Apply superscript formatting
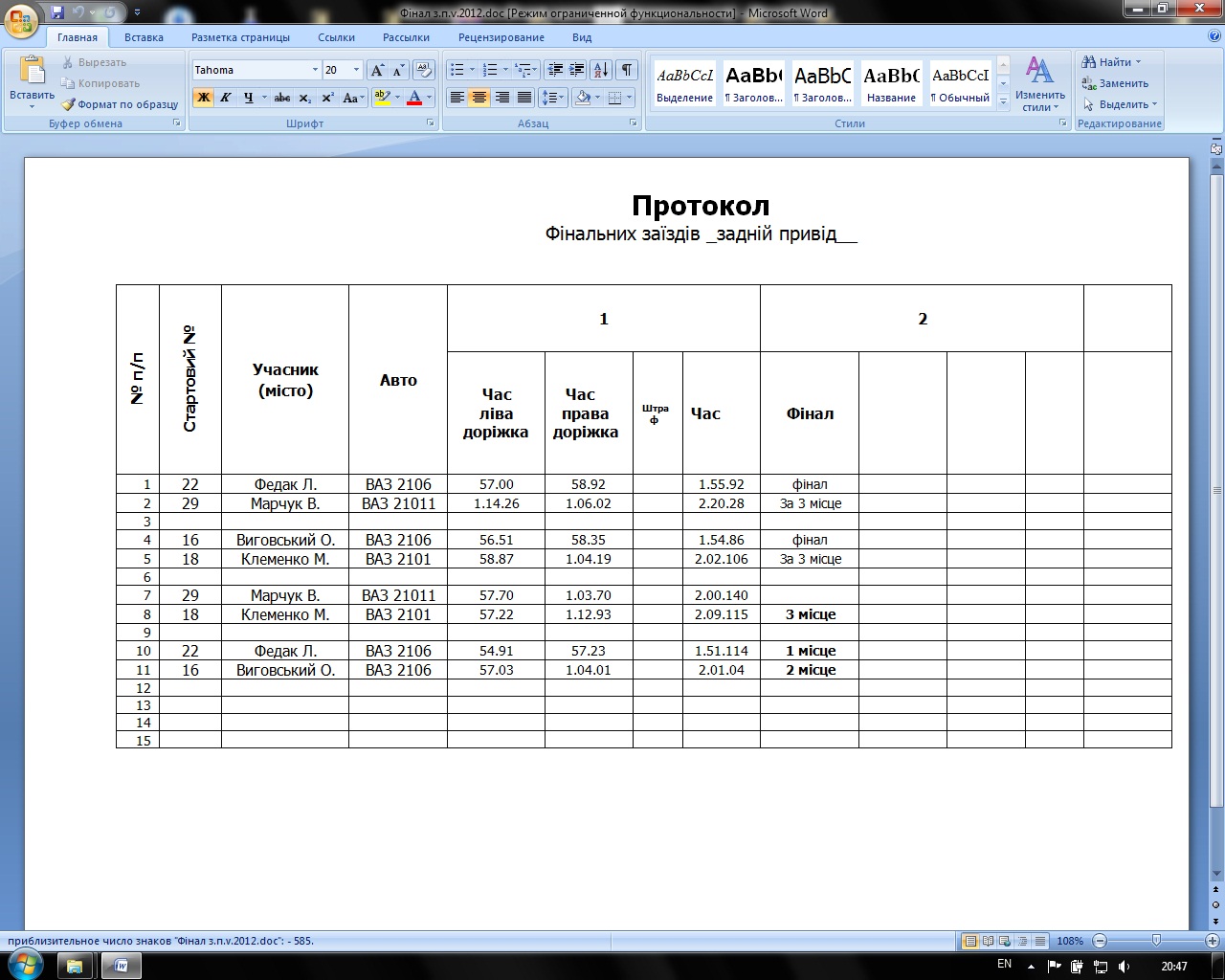Screen dimensions: 1225x980 pos(327,98)
